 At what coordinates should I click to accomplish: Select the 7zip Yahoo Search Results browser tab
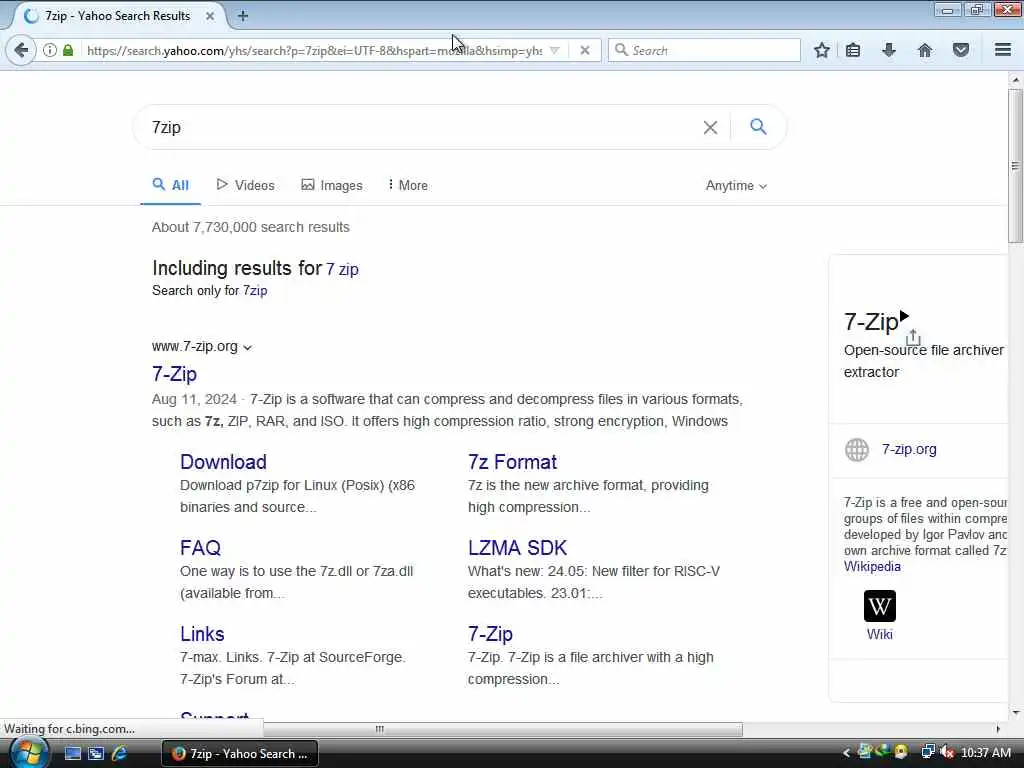[118, 16]
